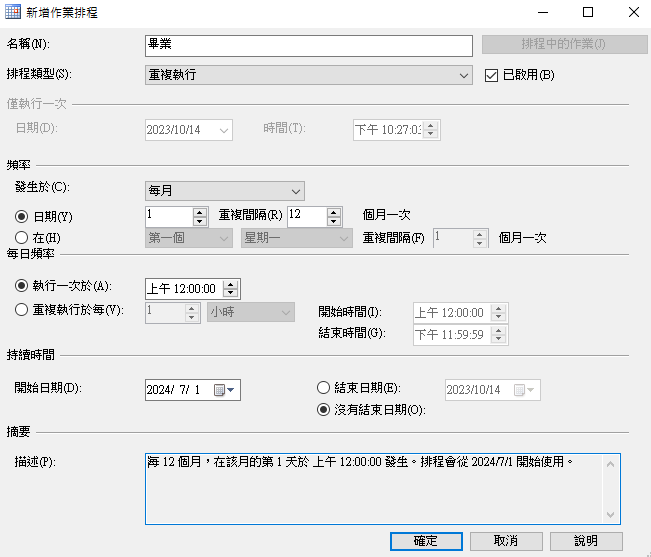Image resolution: width=651 pixels, height=557 pixels.
Task: Click the 新增作業排程 window title icon
Action: click(x=13, y=12)
